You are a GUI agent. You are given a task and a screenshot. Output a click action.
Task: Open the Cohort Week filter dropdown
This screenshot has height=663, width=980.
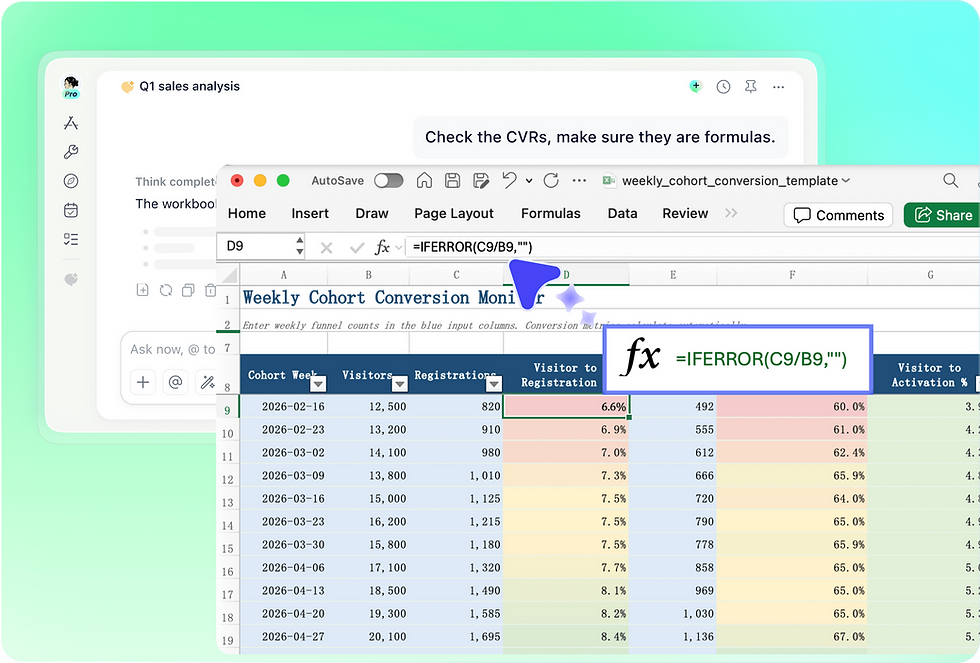[x=319, y=384]
